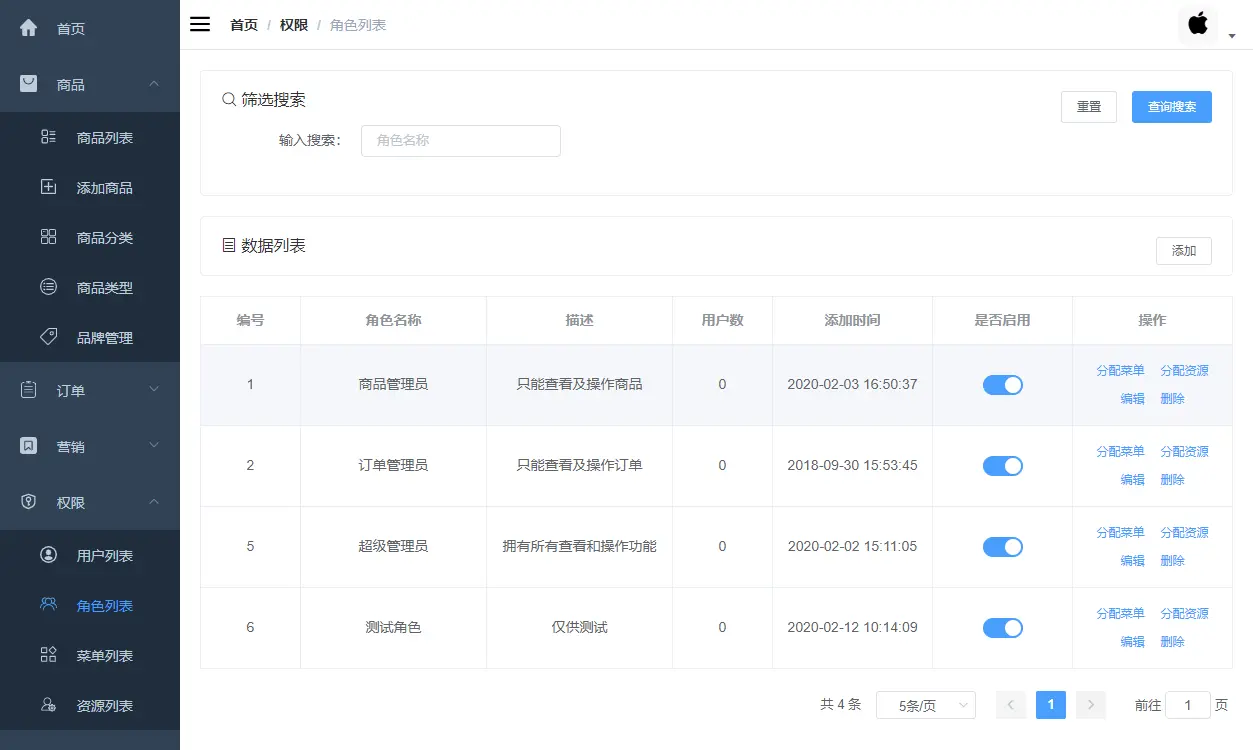Image resolution: width=1253 pixels, height=750 pixels.
Task: Click the plus-square icon beside 添加商品
Action: pyautogui.click(x=48, y=187)
